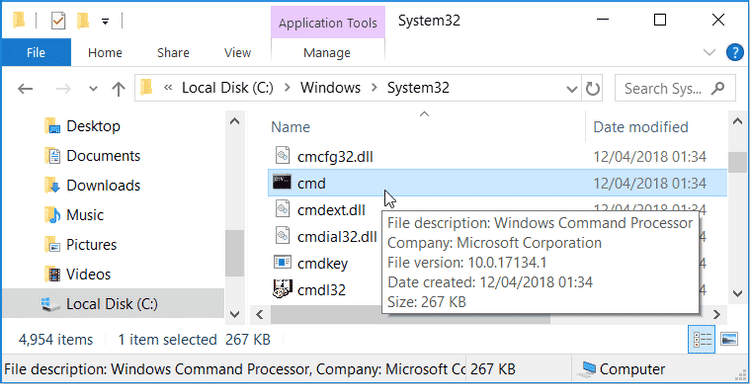Image resolution: width=750 pixels, height=384 pixels.
Task: Open the Customize Quick Access Toolbar dropdown
Action: pos(105,21)
